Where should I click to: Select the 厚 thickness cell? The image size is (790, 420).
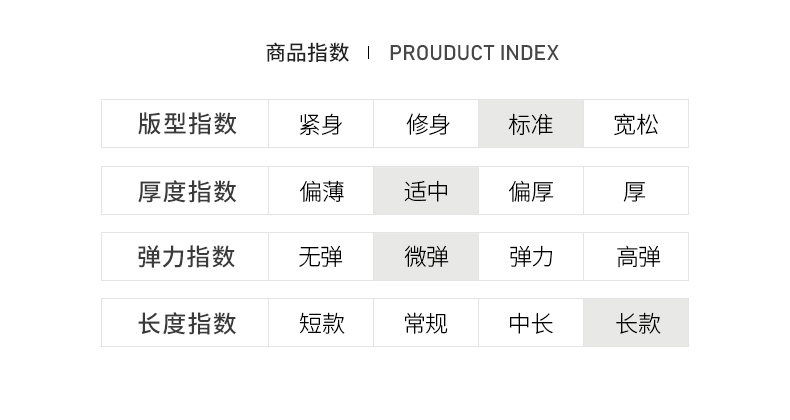pos(636,191)
